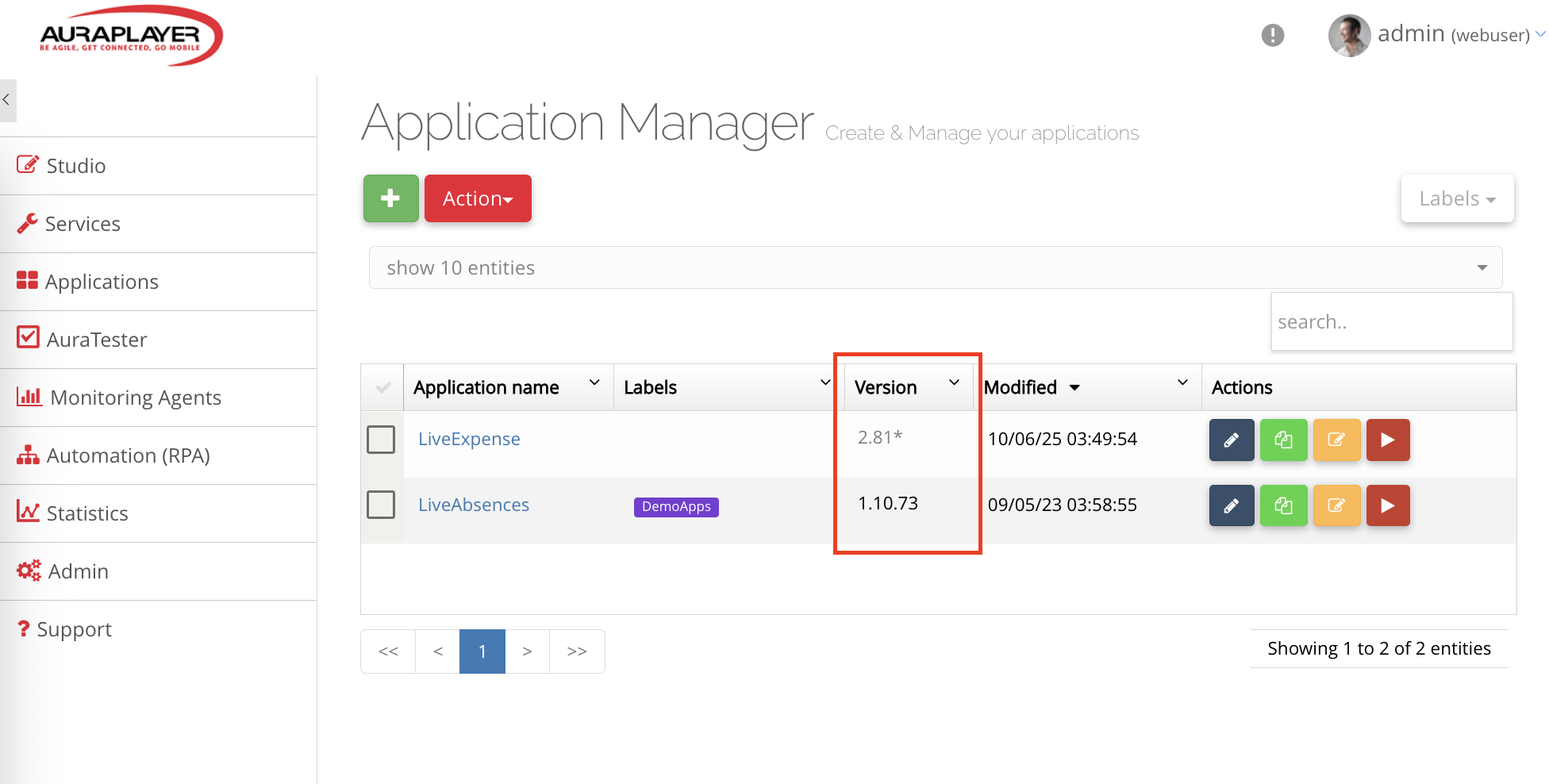The height and width of the screenshot is (784, 1549).
Task: Edit LiveExpense with pencil icon
Action: coord(1232,440)
